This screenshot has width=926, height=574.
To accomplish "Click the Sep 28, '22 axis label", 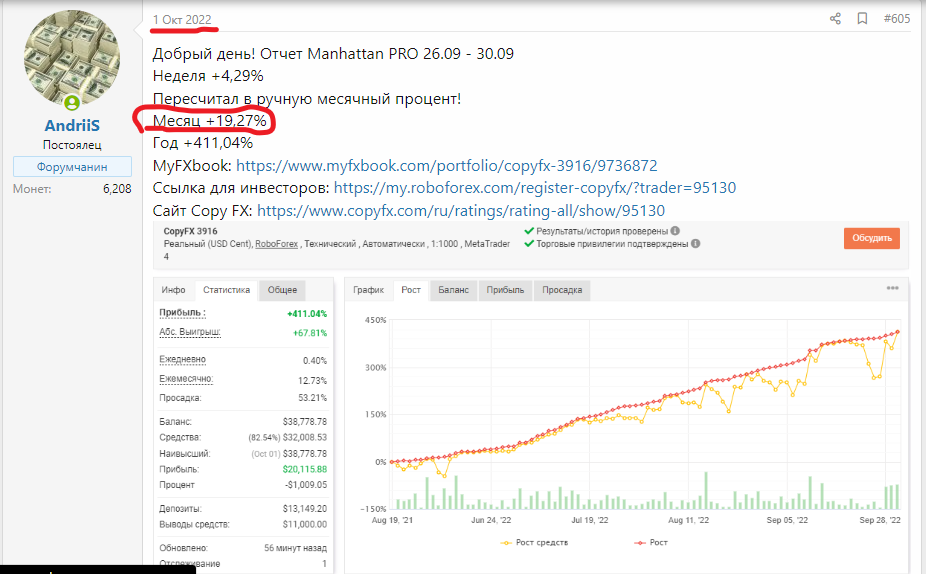I will point(880,520).
